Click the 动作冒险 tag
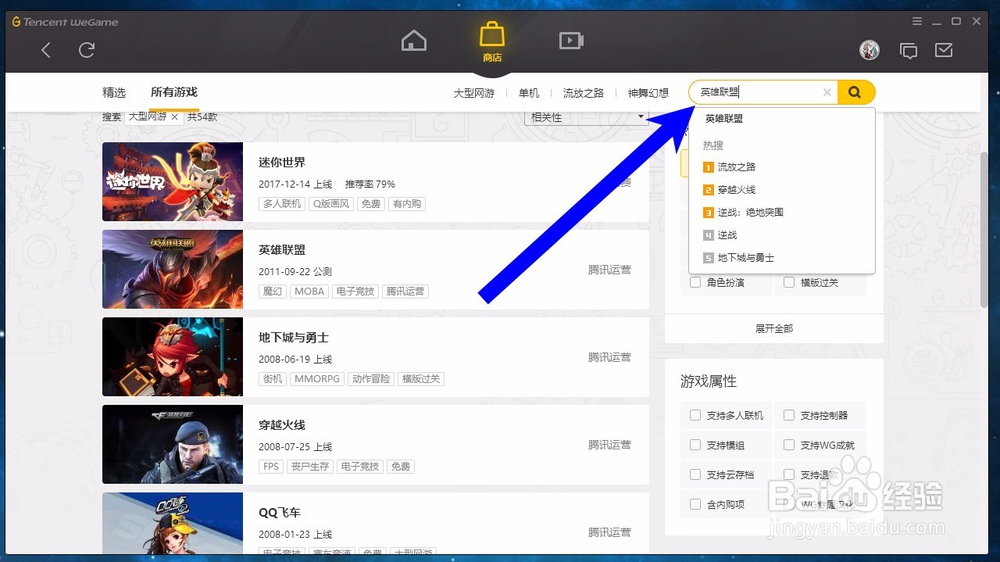This screenshot has height=562, width=1000. [x=371, y=379]
